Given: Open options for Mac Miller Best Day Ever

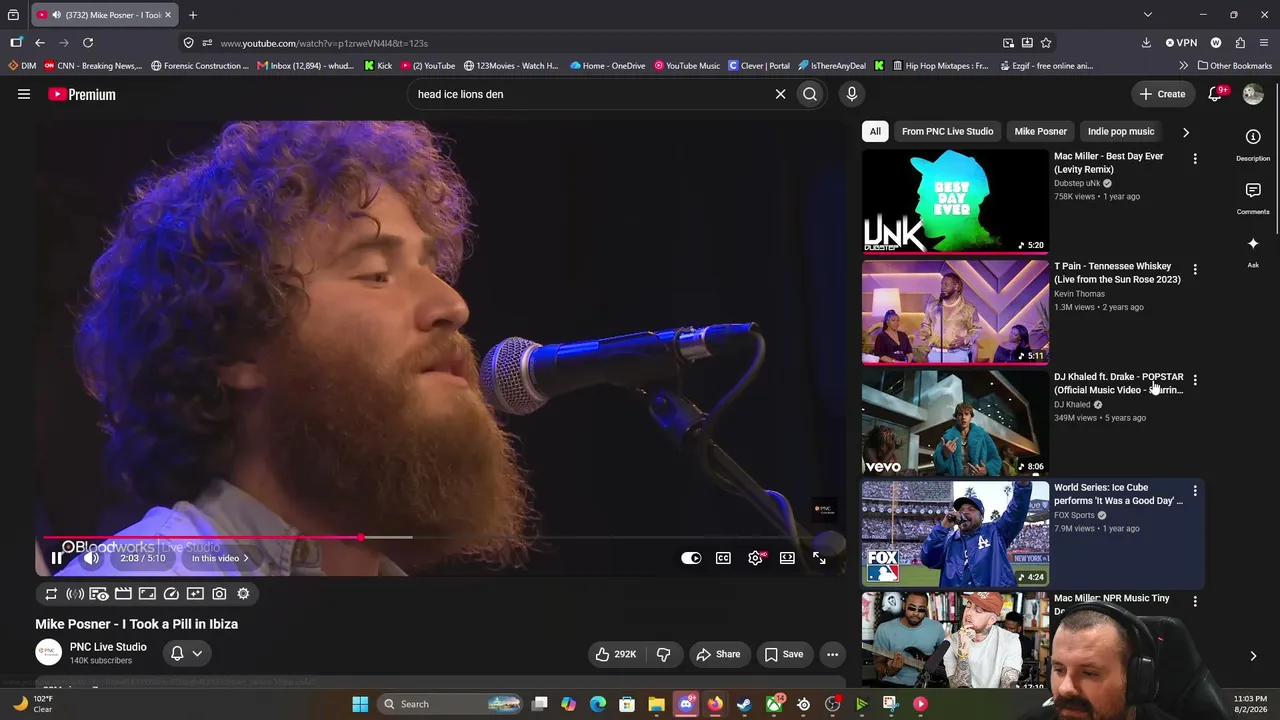Looking at the screenshot, I should 1195,159.
